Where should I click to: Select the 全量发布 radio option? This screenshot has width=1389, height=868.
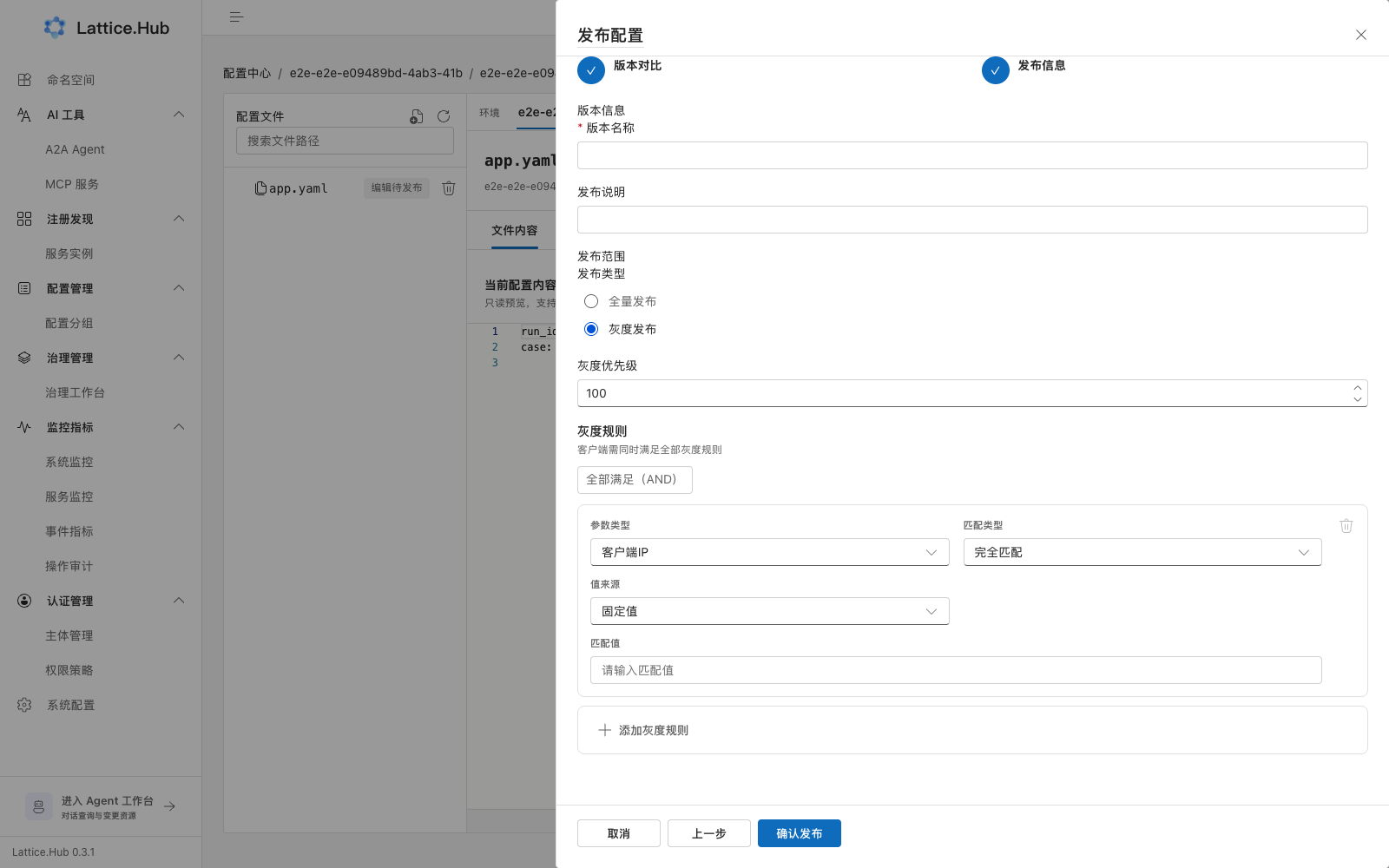coord(591,301)
